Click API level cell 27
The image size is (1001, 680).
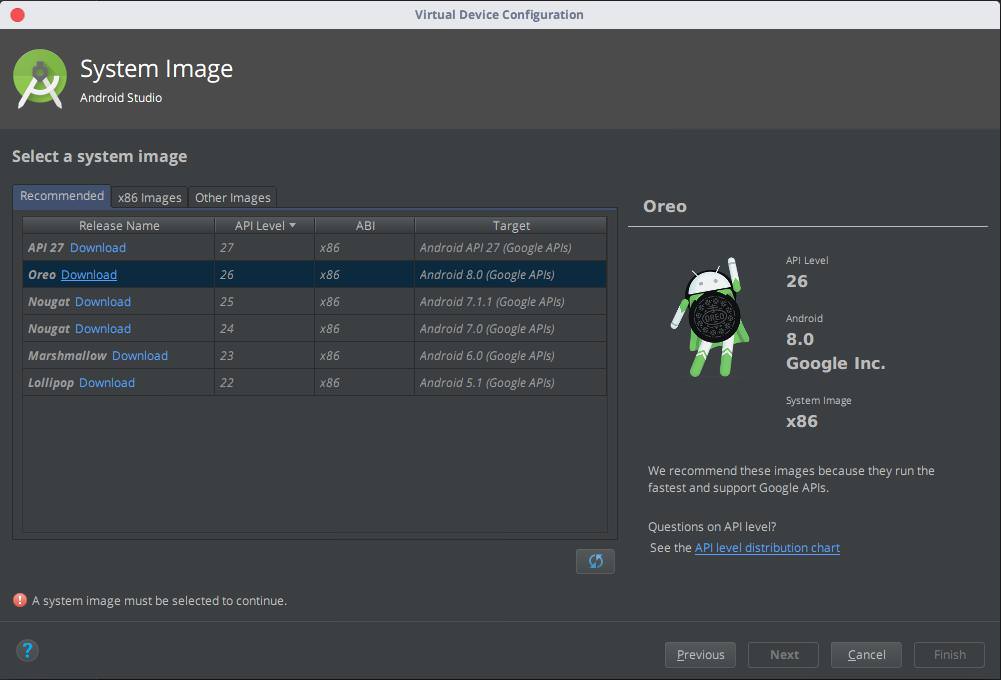click(264, 248)
